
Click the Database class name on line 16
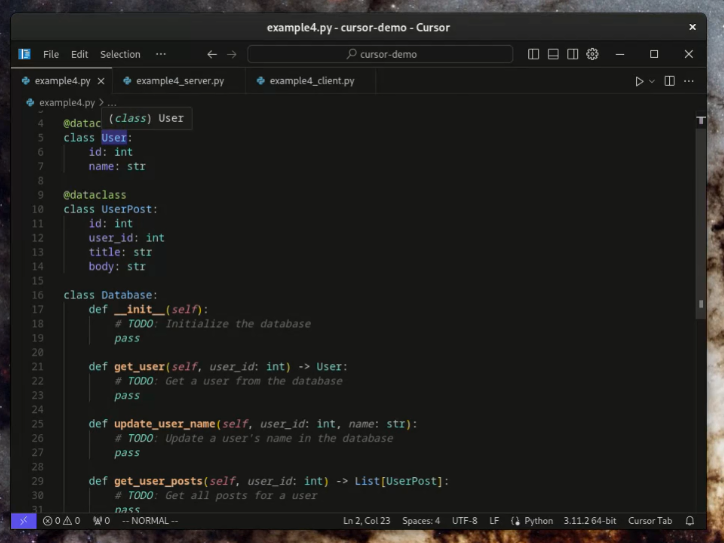(x=127, y=295)
